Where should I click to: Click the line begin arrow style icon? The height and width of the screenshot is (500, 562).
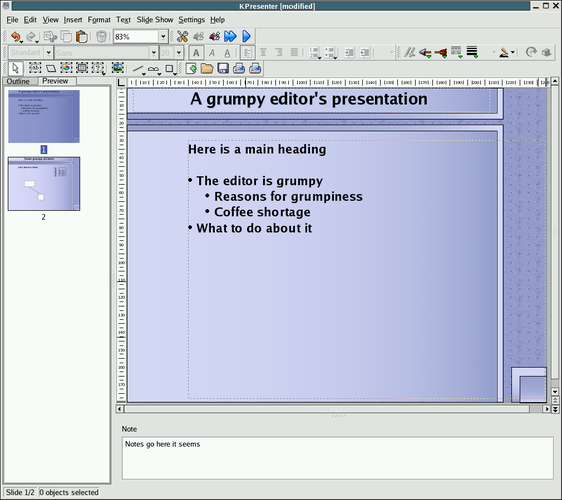coord(425,53)
